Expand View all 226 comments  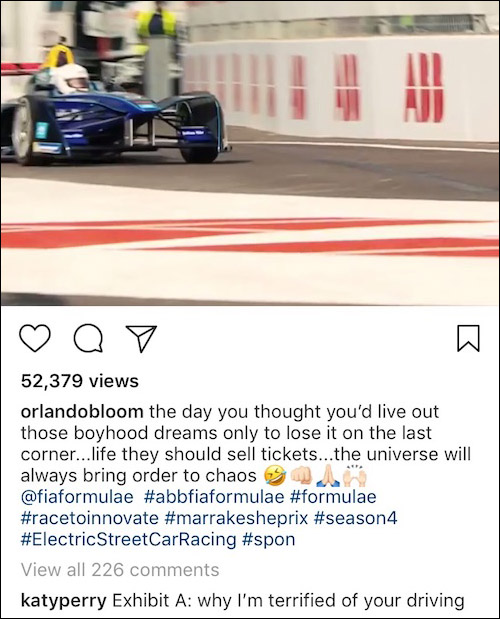pyautogui.click(x=120, y=570)
